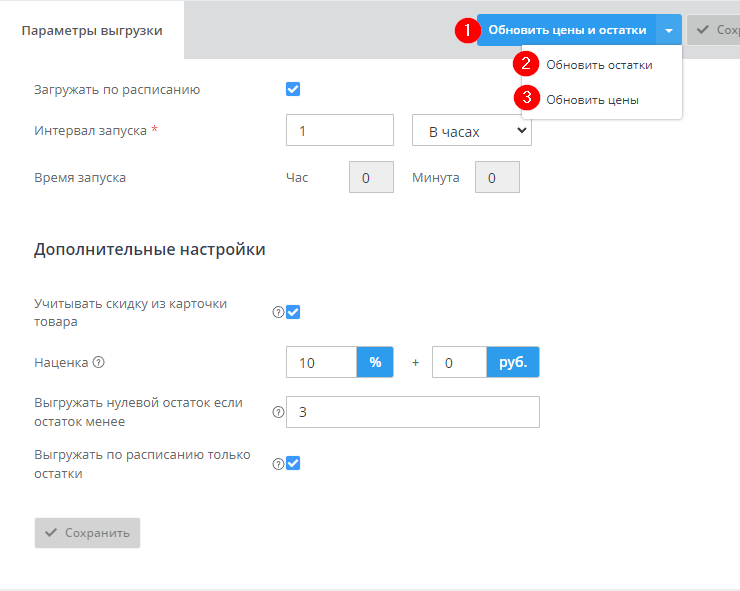Screen dimensions: 740x591
Task: Toggle Загружать по расписанию checkbox
Action: [293, 89]
